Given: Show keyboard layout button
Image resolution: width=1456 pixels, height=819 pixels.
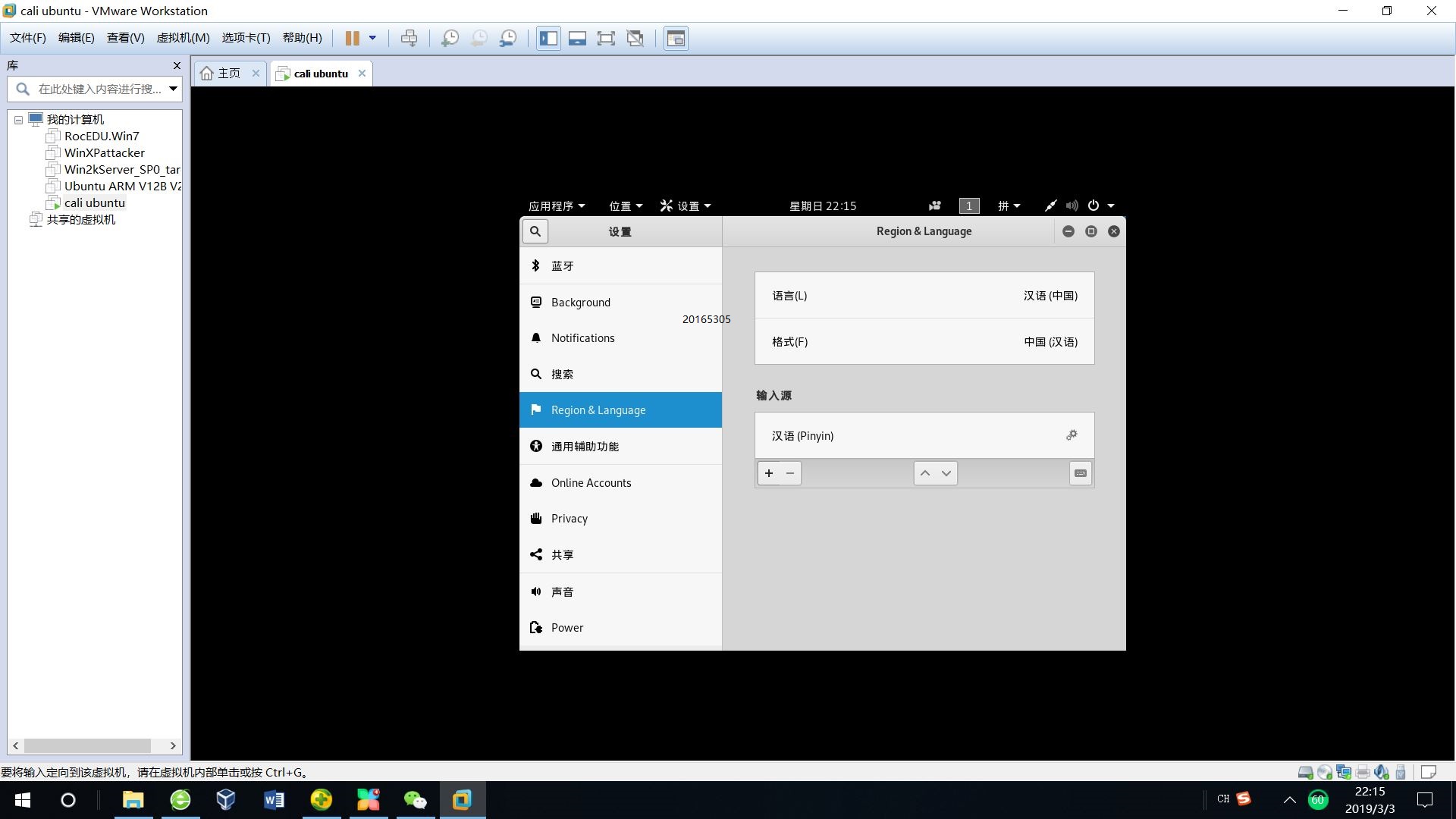Looking at the screenshot, I should (1081, 473).
